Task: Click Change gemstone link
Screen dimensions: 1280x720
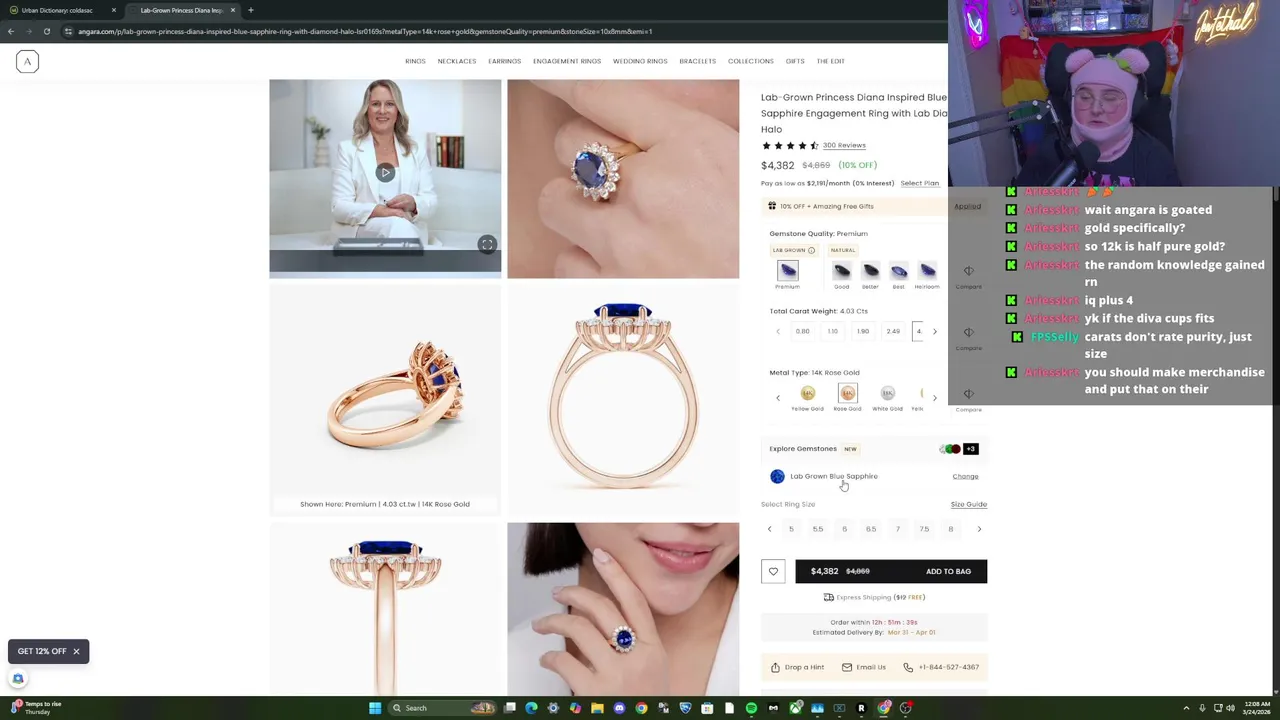Action: [x=965, y=476]
